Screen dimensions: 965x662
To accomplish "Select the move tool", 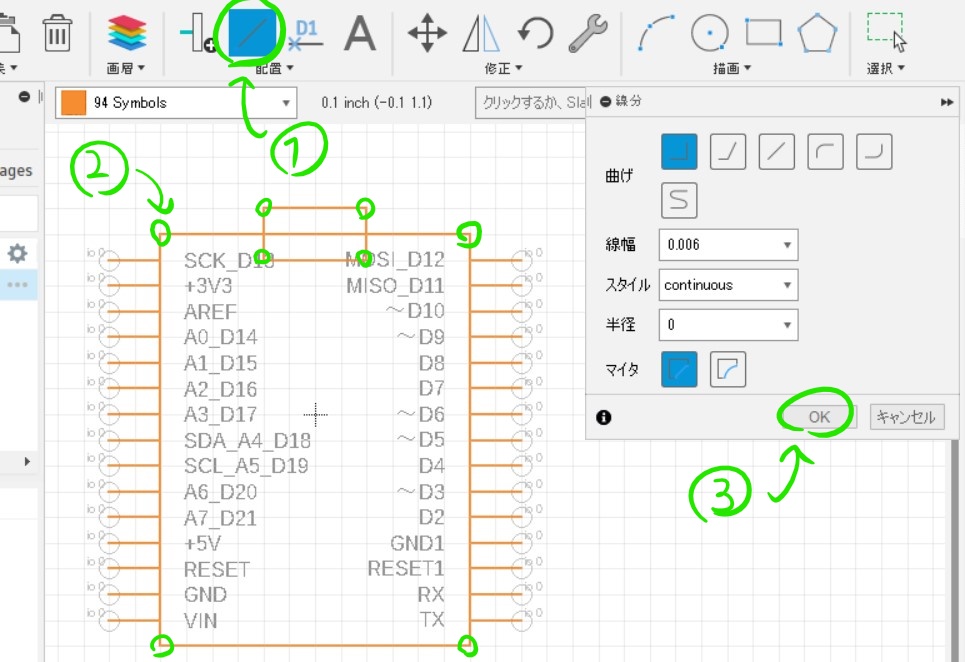I will coord(427,33).
